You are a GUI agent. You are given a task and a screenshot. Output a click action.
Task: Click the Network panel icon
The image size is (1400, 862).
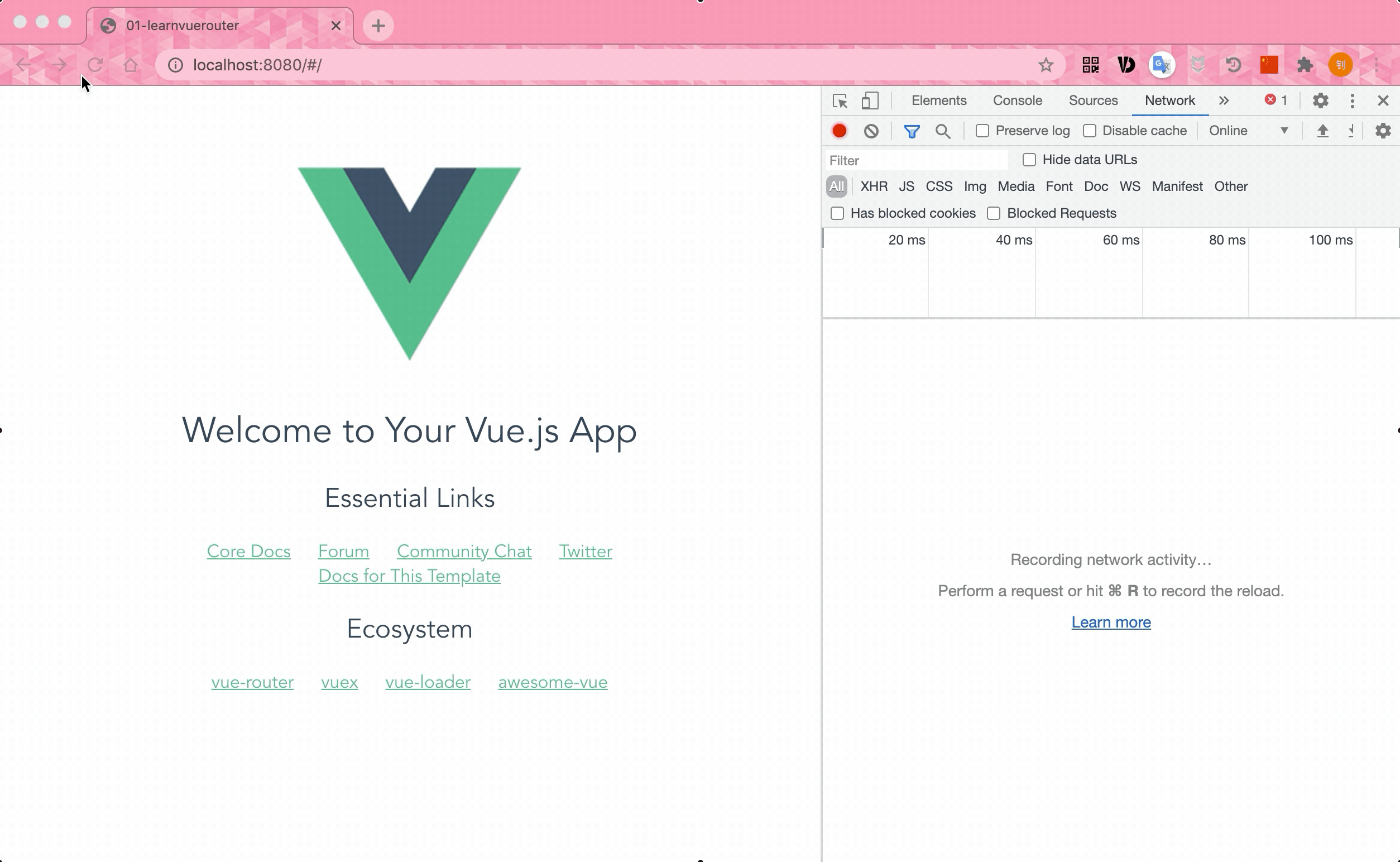[x=1170, y=100]
